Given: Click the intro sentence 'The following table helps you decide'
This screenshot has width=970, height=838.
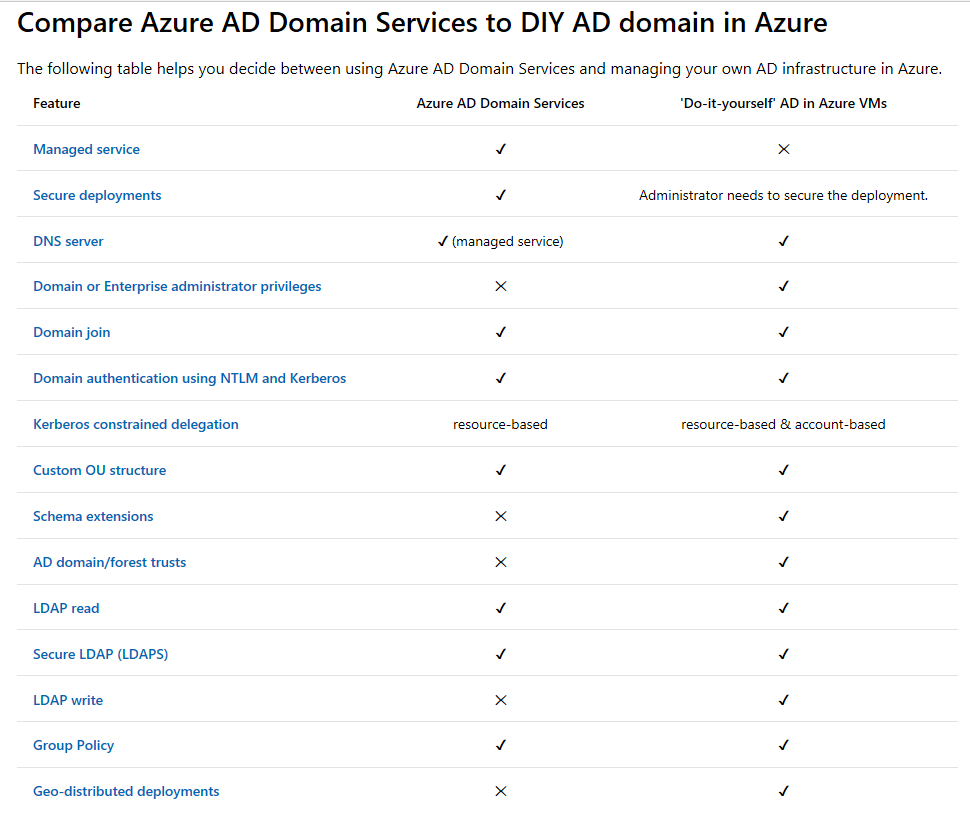Looking at the screenshot, I should click(x=479, y=69).
